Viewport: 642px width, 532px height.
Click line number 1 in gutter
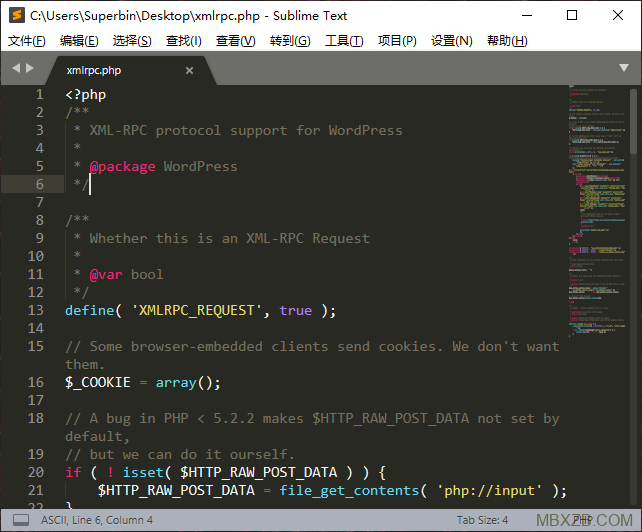39,95
